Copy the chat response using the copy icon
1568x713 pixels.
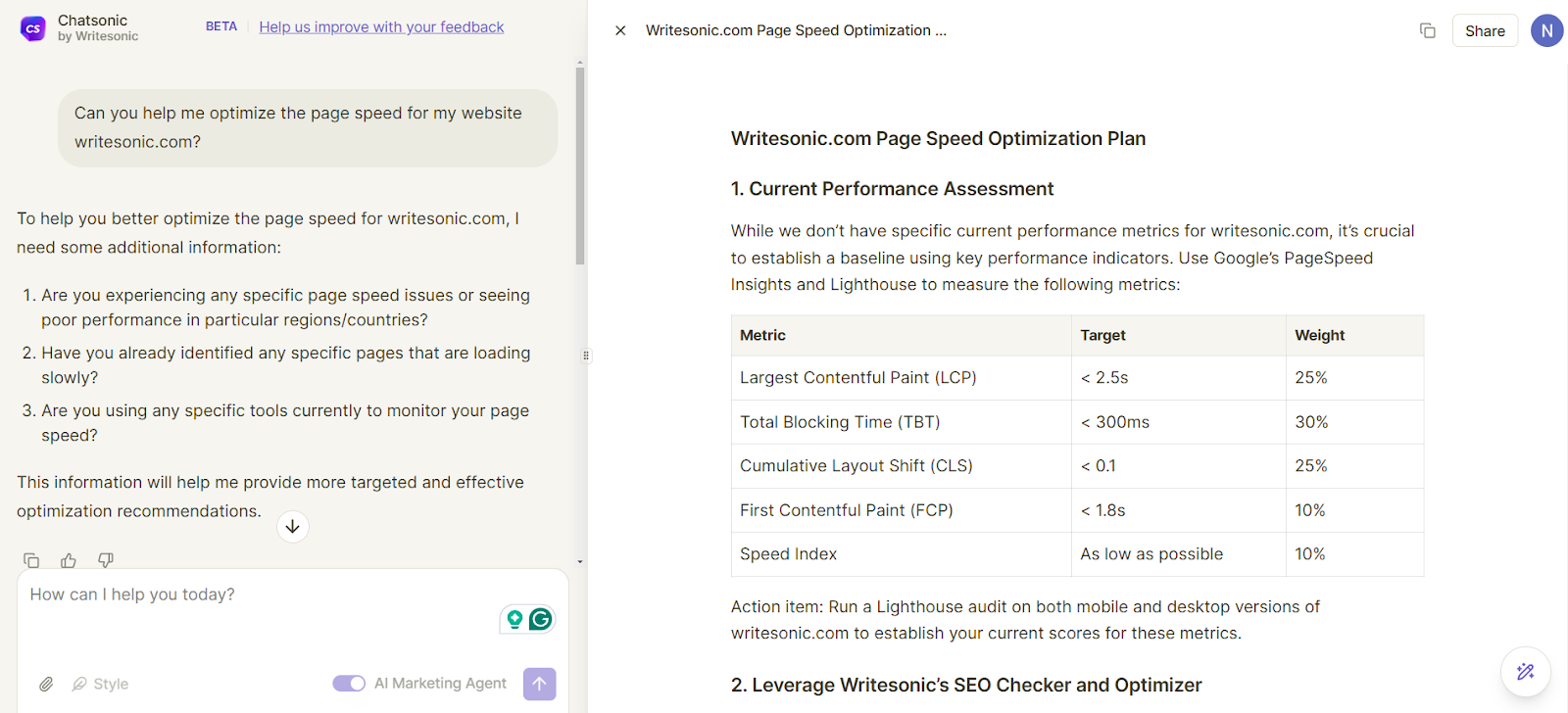[x=31, y=560]
